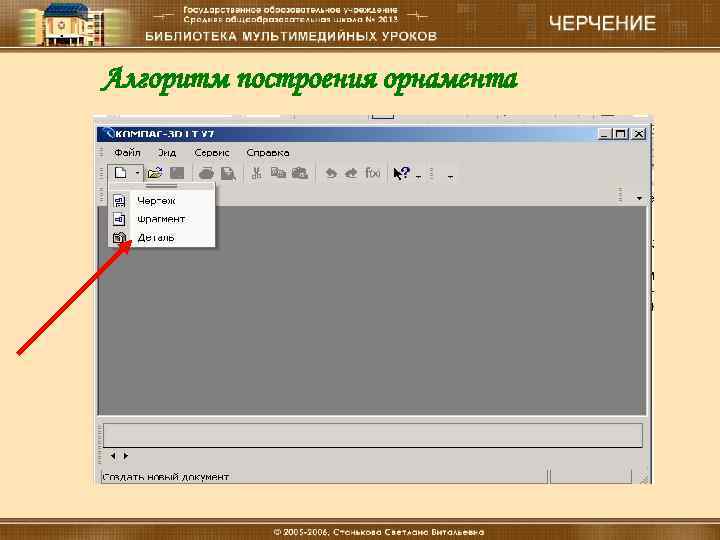
Task: Click the disabled Save diskette icon
Action: [x=177, y=173]
